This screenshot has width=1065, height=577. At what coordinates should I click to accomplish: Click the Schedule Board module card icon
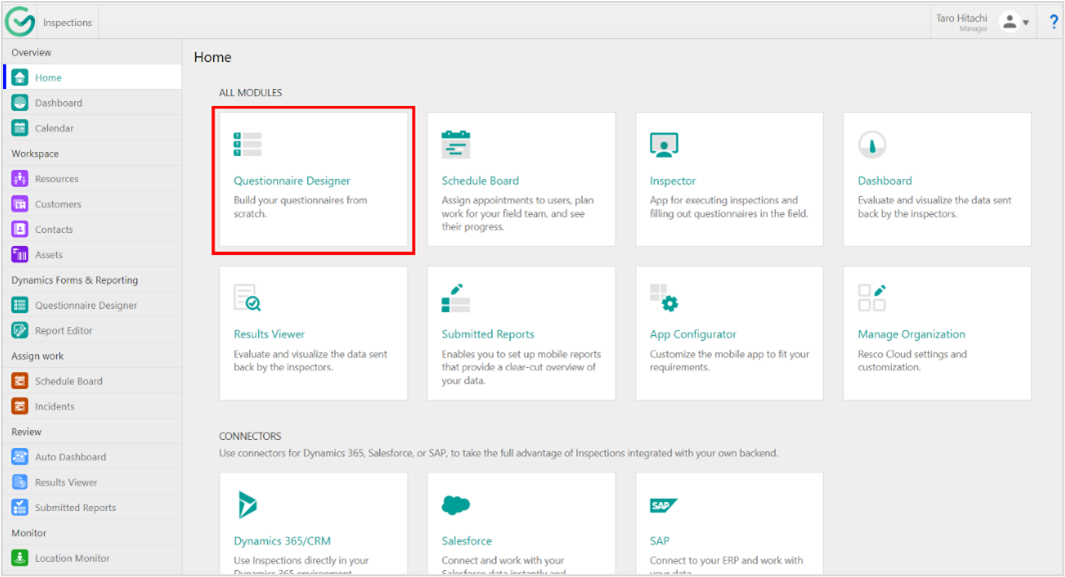click(x=456, y=144)
